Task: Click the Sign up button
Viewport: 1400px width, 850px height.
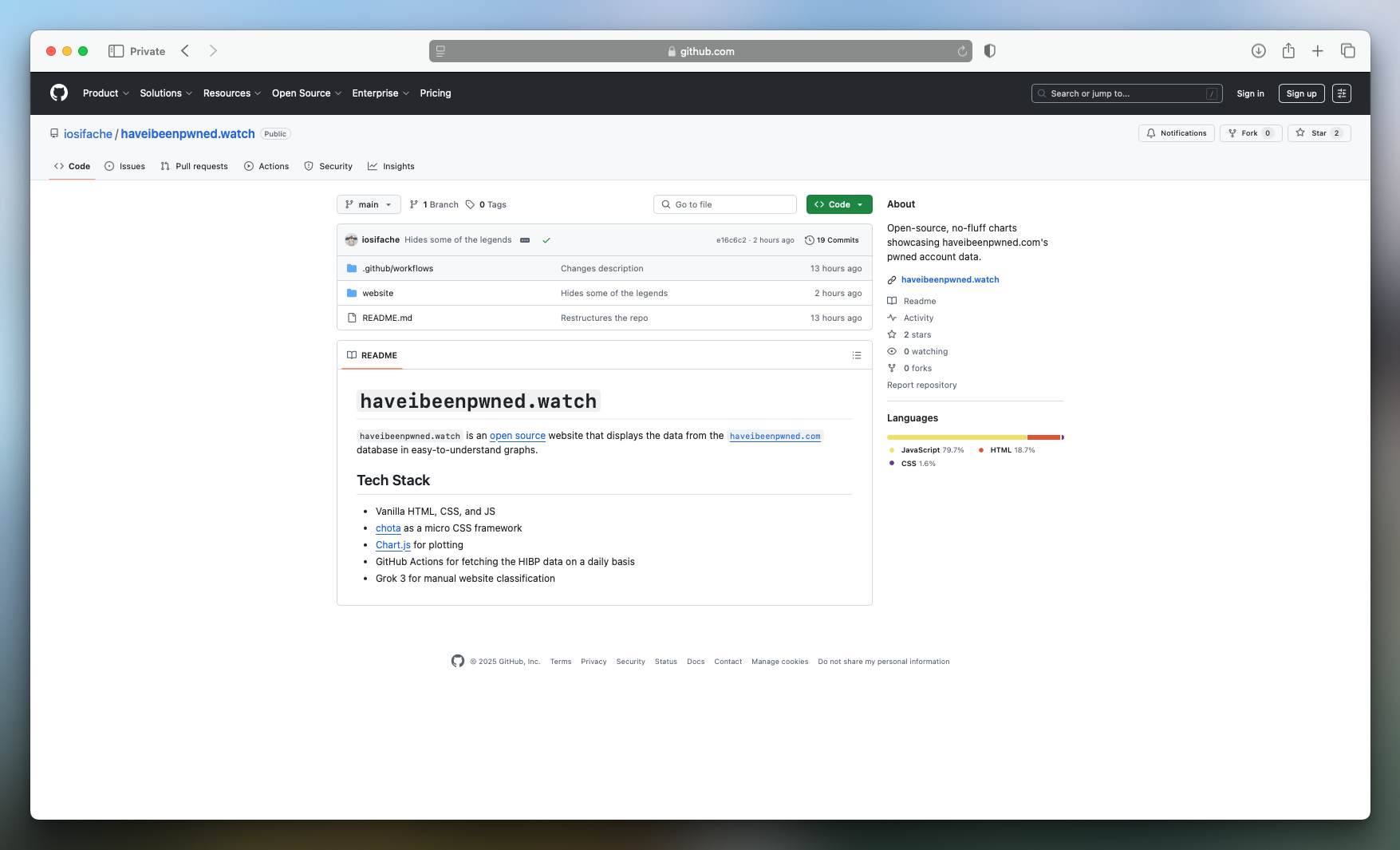Action: point(1300,93)
